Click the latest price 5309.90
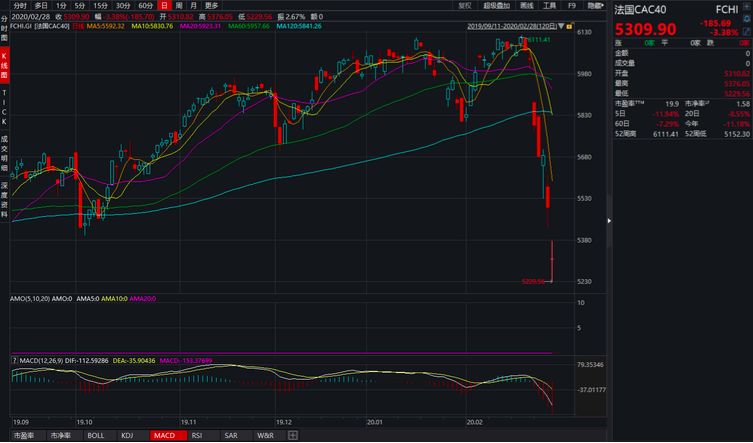The image size is (753, 443). pyautogui.click(x=646, y=29)
